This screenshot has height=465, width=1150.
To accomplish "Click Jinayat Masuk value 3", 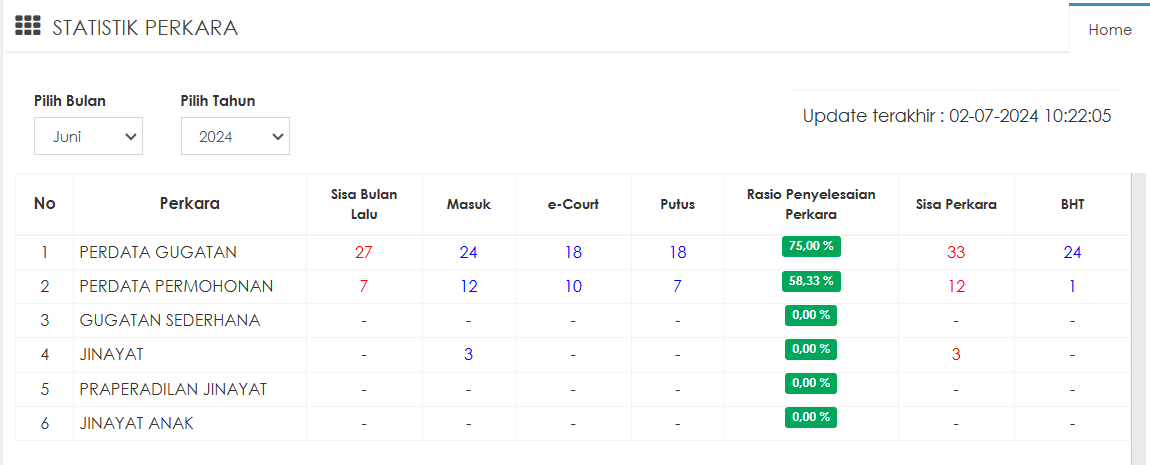I will tap(468, 355).
